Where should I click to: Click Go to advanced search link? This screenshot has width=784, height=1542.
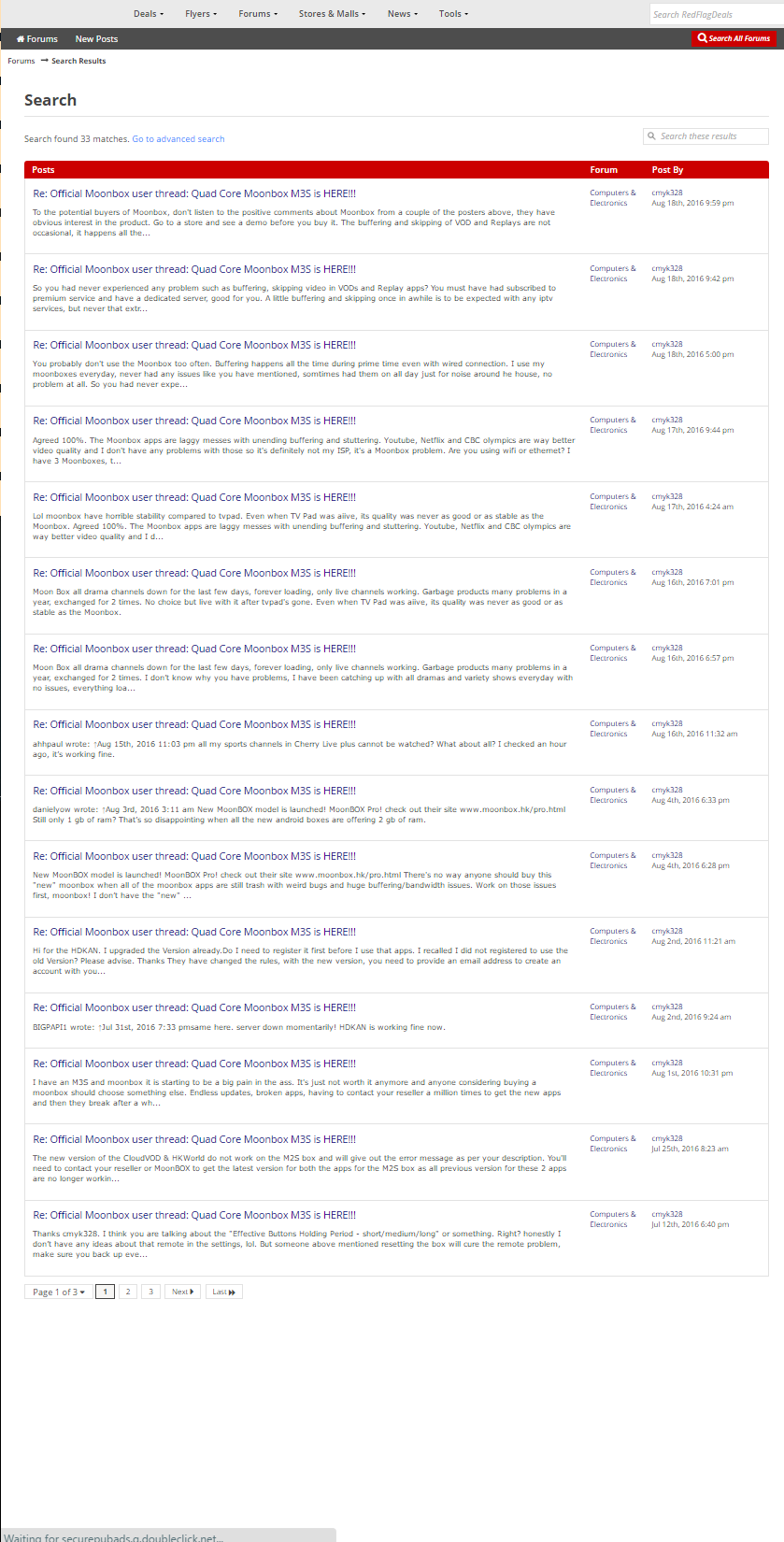point(178,139)
